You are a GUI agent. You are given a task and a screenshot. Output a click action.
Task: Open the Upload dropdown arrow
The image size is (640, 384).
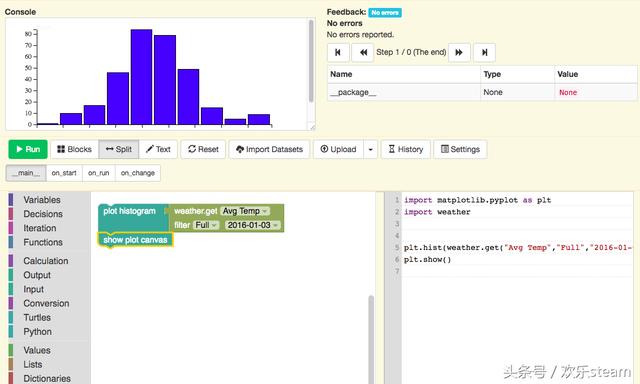[371, 149]
